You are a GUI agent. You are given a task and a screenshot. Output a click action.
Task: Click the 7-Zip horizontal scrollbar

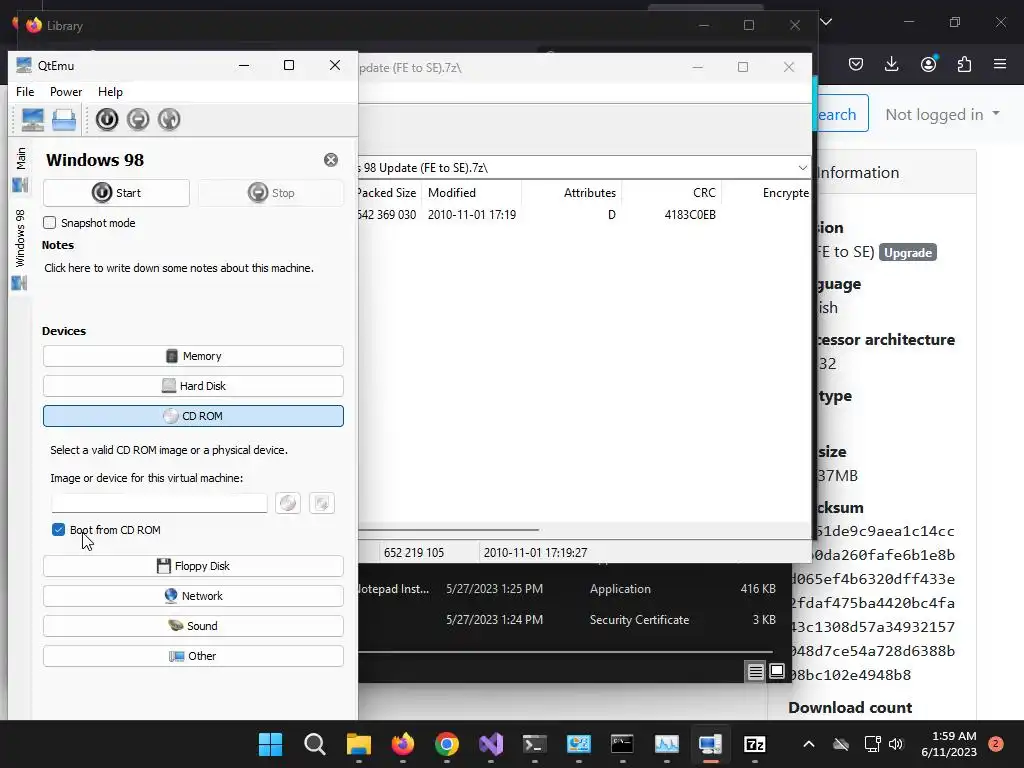[x=449, y=530]
